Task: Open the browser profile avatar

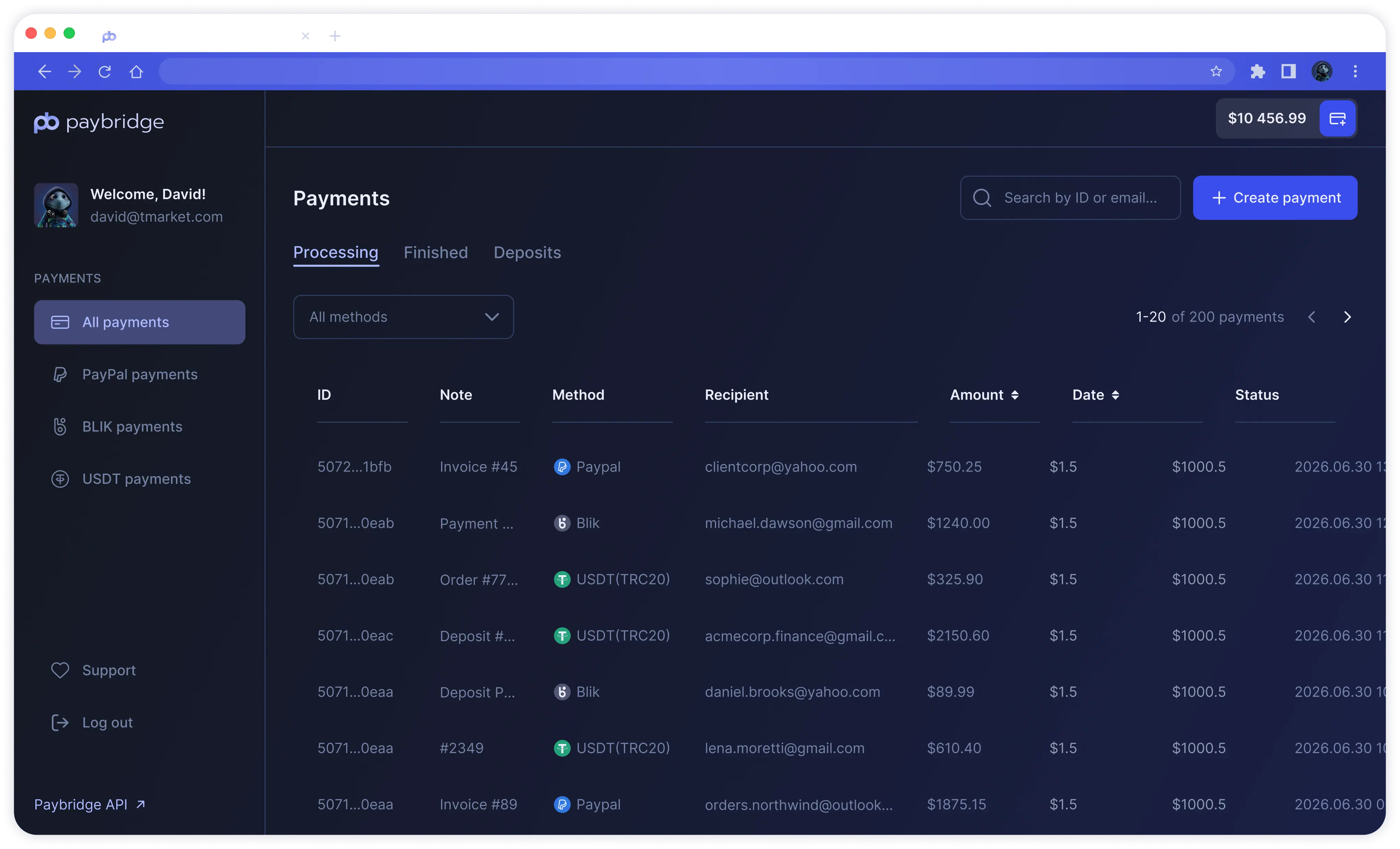Action: click(x=1321, y=71)
